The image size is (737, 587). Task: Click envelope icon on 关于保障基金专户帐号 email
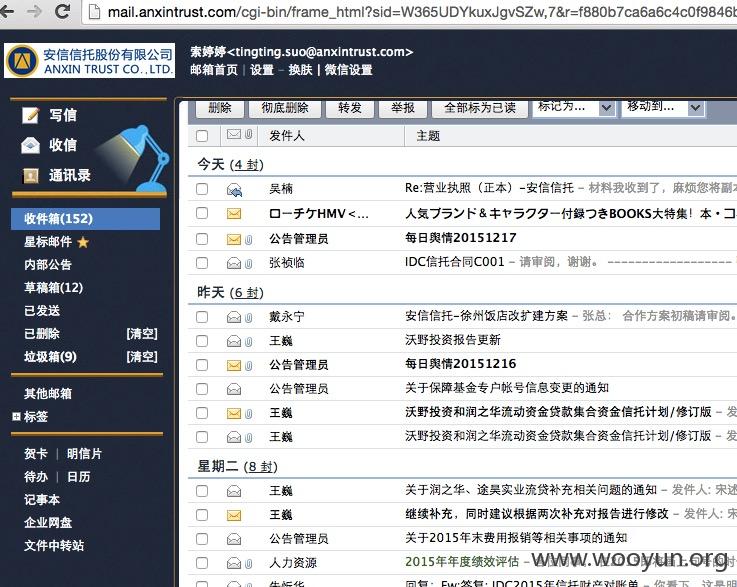(234, 389)
